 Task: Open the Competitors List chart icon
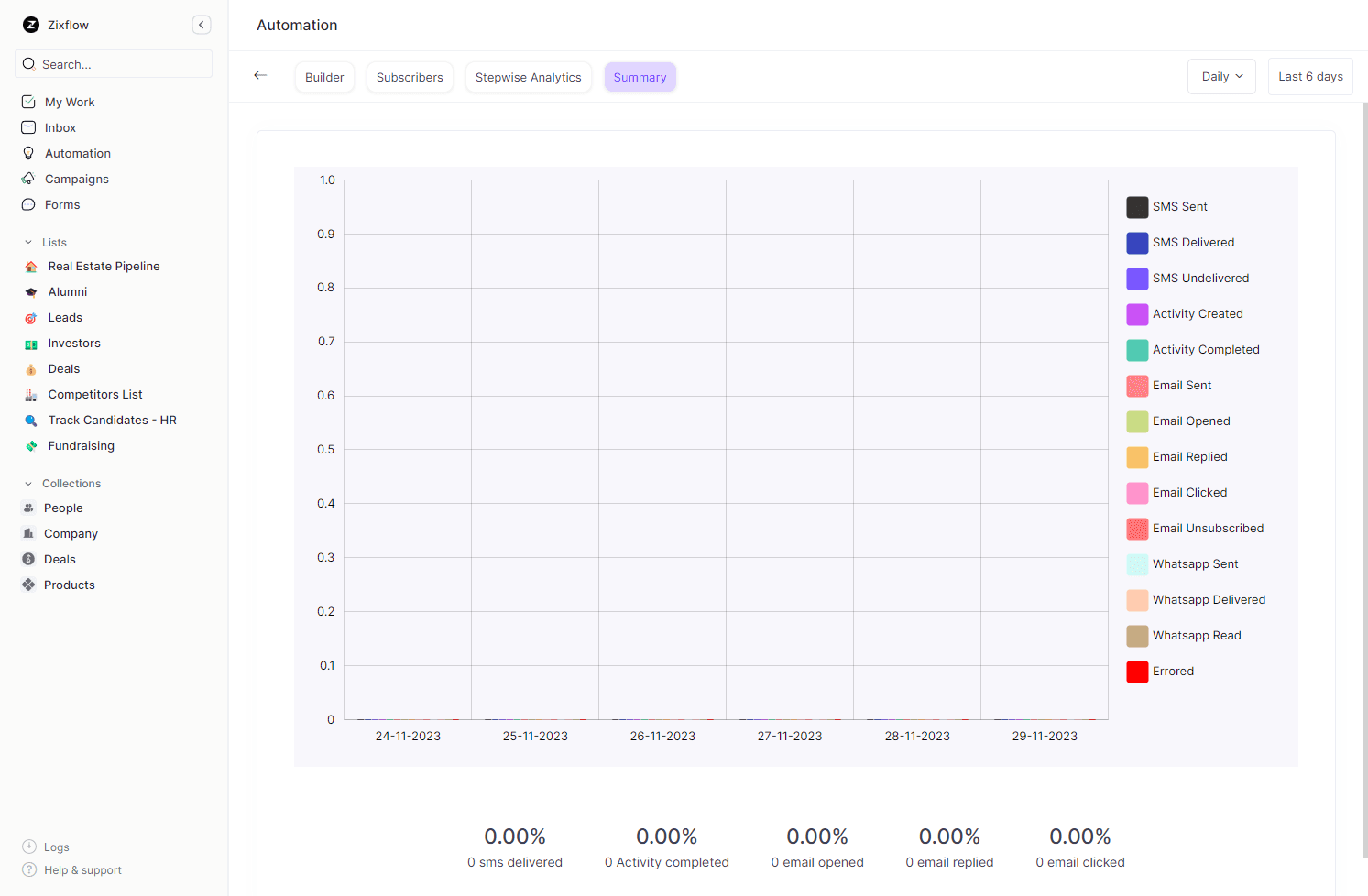pyautogui.click(x=29, y=394)
